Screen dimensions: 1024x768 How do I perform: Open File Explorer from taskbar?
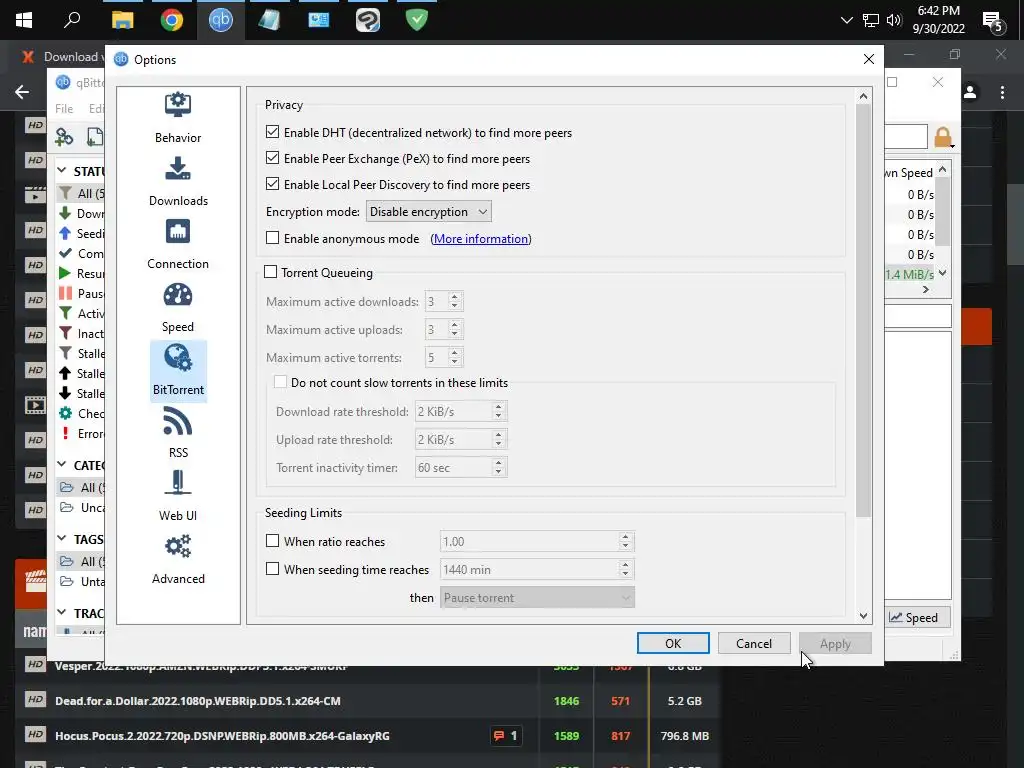click(122, 20)
